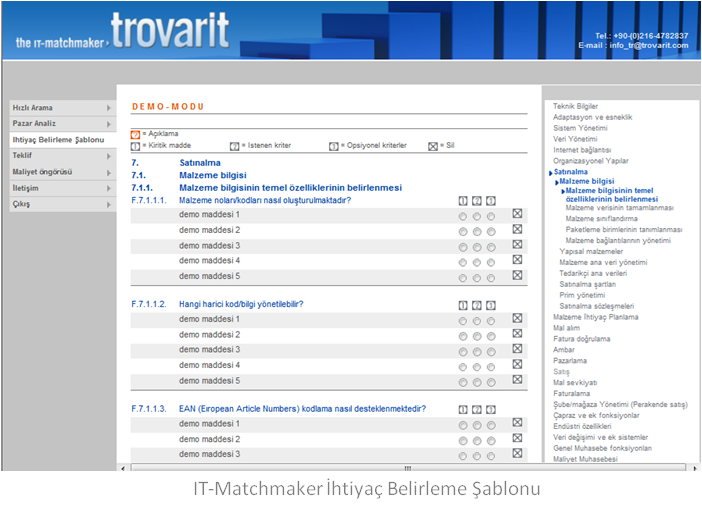Delete demo maddesi 1 under F.7.1.1.3
This screenshot has width=702, height=509.
click(517, 423)
